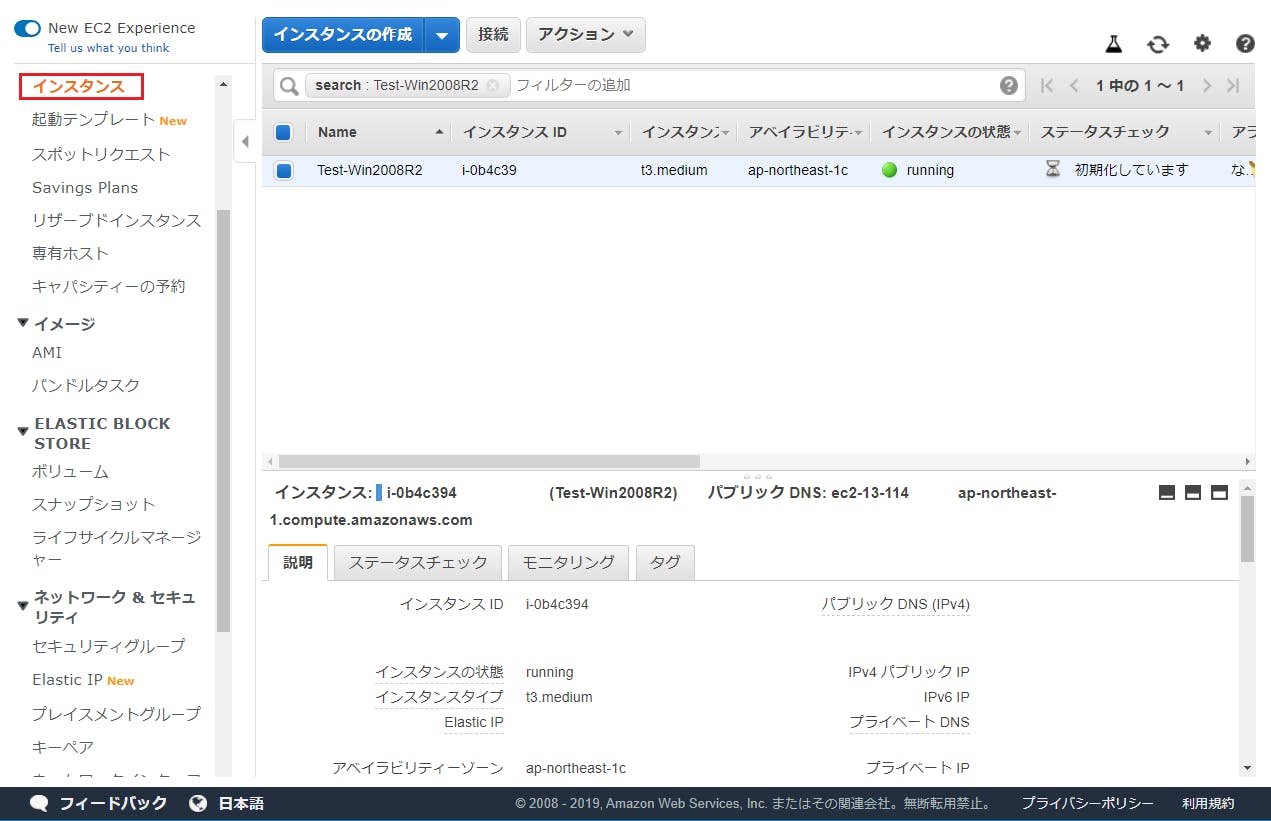Open the アクション actions dropdown
The image size is (1271, 821).
click(x=586, y=34)
